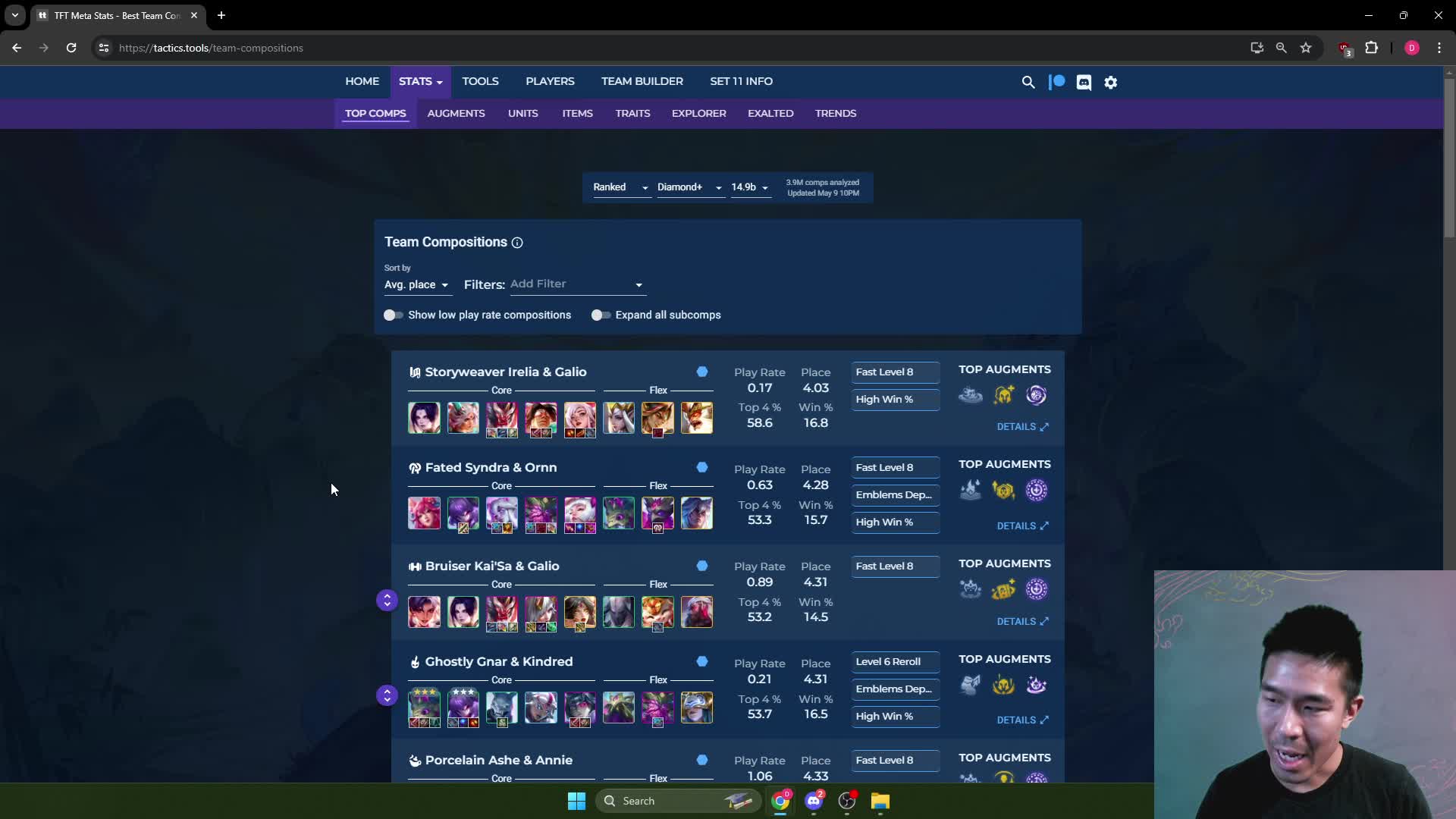Open the Add Filter dropdown

577,284
